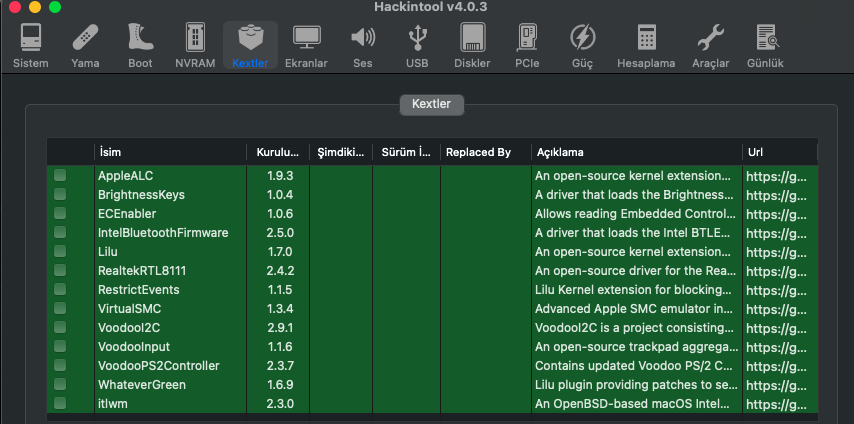Viewport: 854px width, 424px height.
Task: Check the WhateverGreen kext checkbox
Action: pyautogui.click(x=60, y=384)
